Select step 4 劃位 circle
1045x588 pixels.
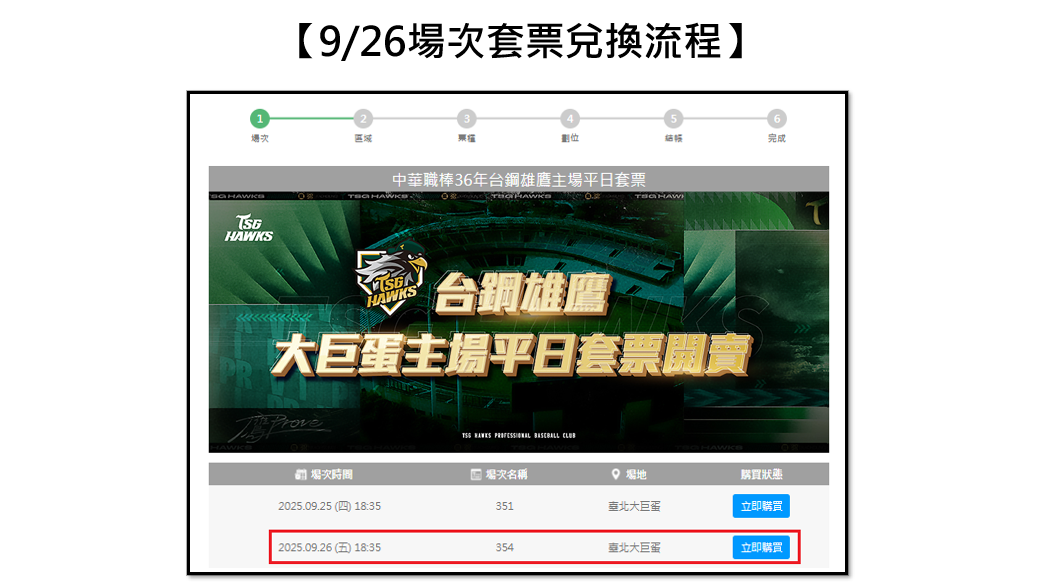tap(570, 119)
